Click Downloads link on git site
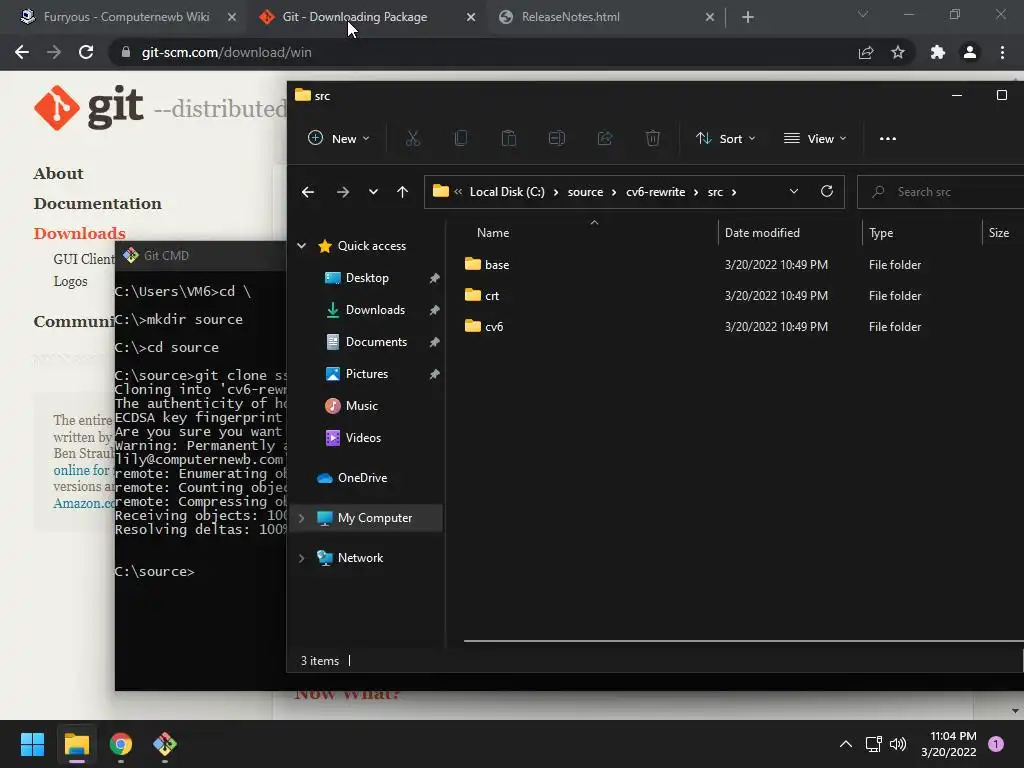 [79, 233]
